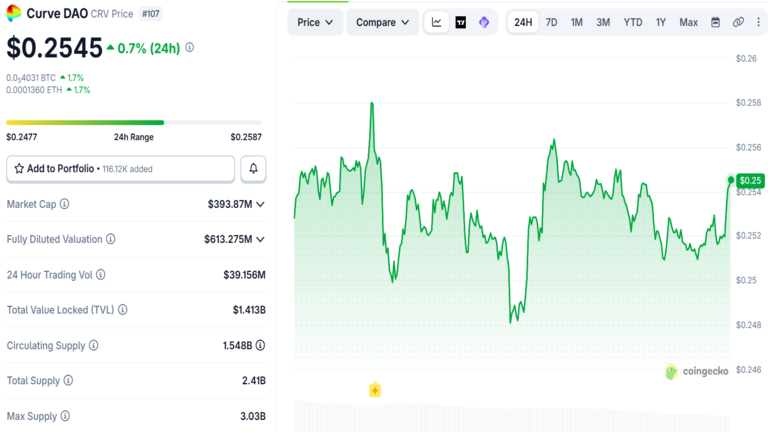
Task: Click info icon beside 1.548B value
Action: click(261, 345)
